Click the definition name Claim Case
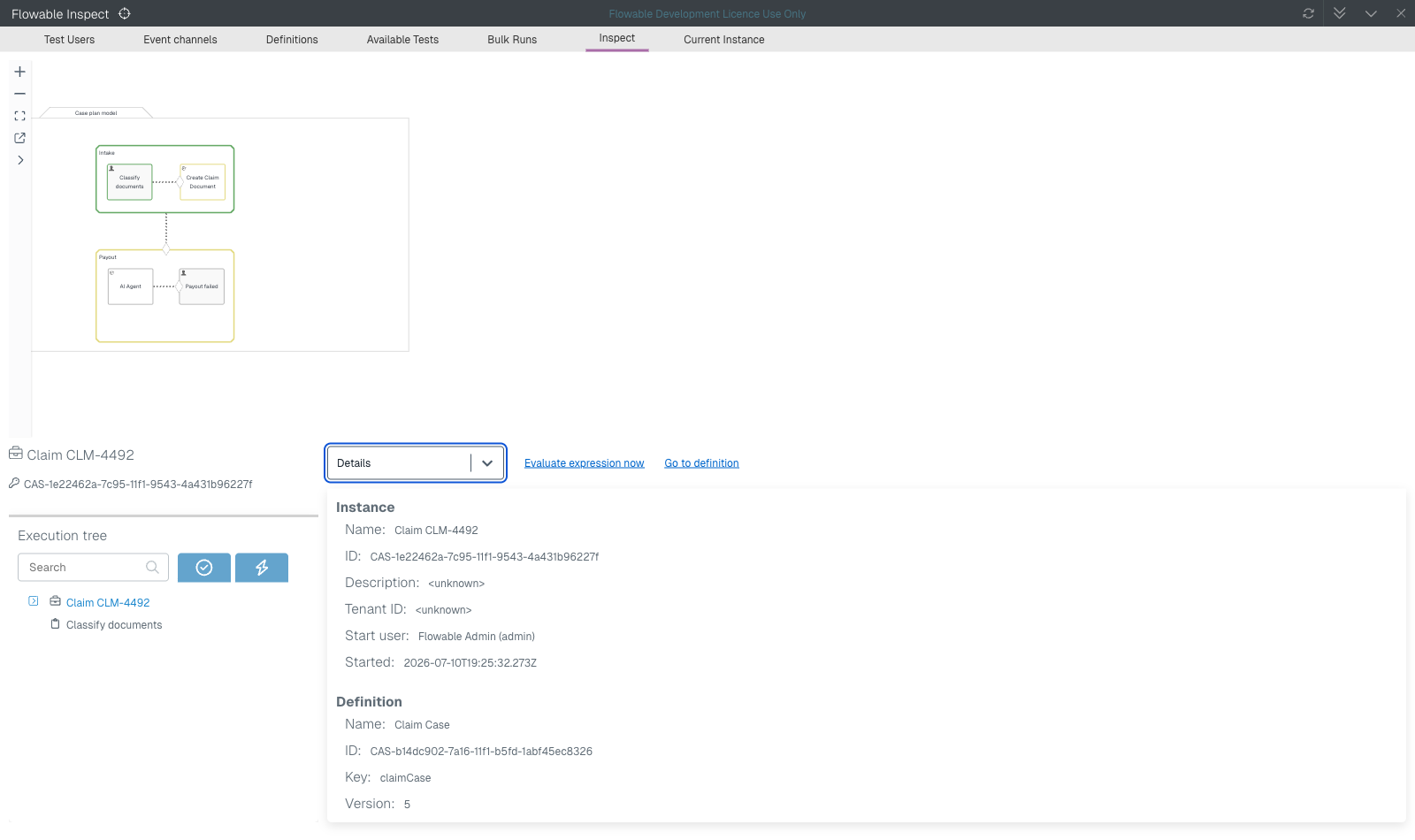 pyautogui.click(x=422, y=725)
